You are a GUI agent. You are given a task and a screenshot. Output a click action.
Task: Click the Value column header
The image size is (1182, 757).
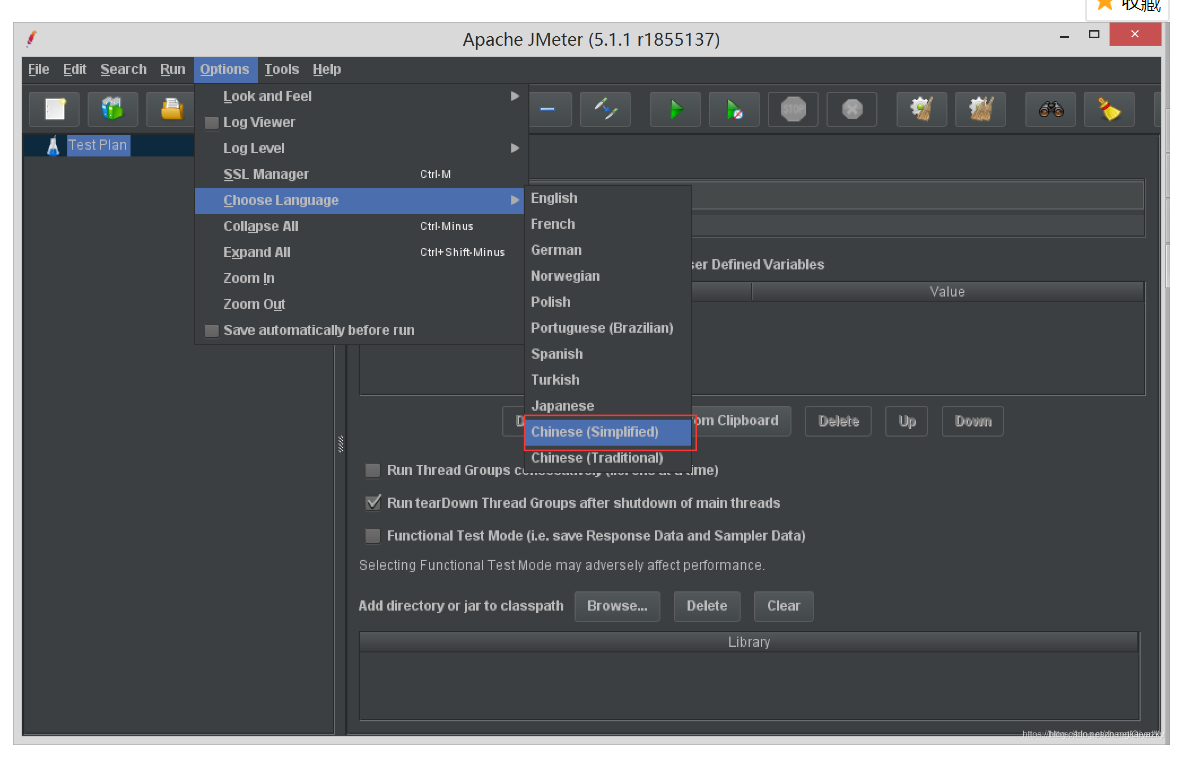(x=948, y=292)
